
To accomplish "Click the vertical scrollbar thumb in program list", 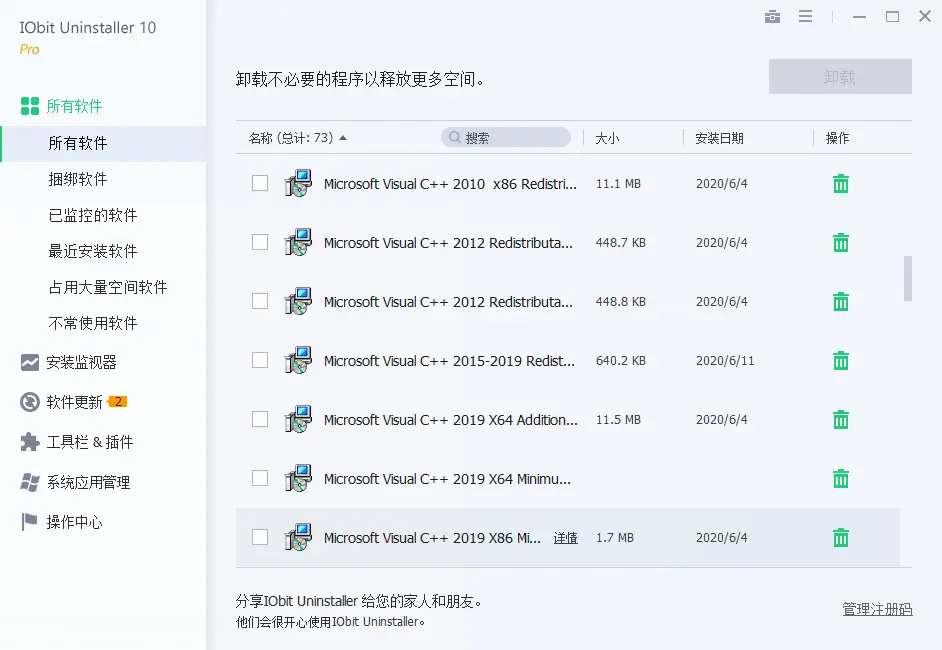I will [x=908, y=278].
